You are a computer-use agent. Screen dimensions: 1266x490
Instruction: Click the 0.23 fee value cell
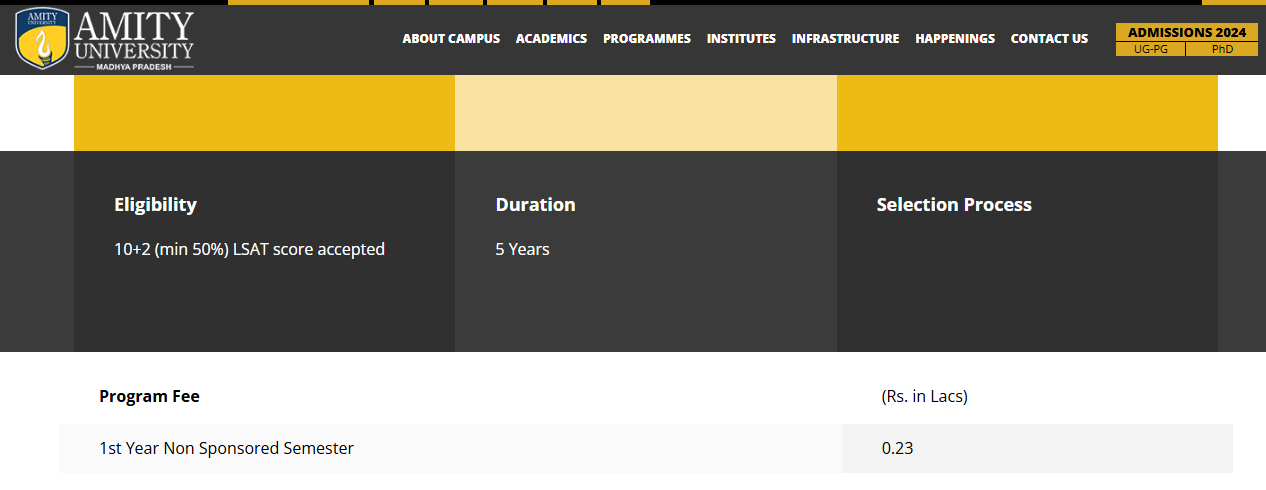point(897,448)
